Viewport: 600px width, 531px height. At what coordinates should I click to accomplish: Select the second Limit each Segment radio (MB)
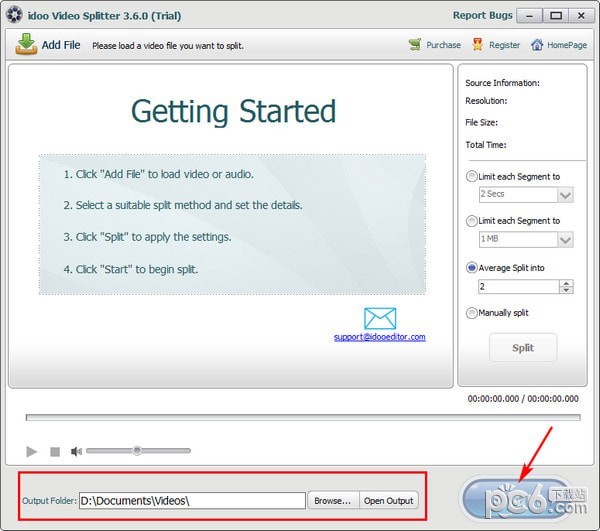[471, 221]
